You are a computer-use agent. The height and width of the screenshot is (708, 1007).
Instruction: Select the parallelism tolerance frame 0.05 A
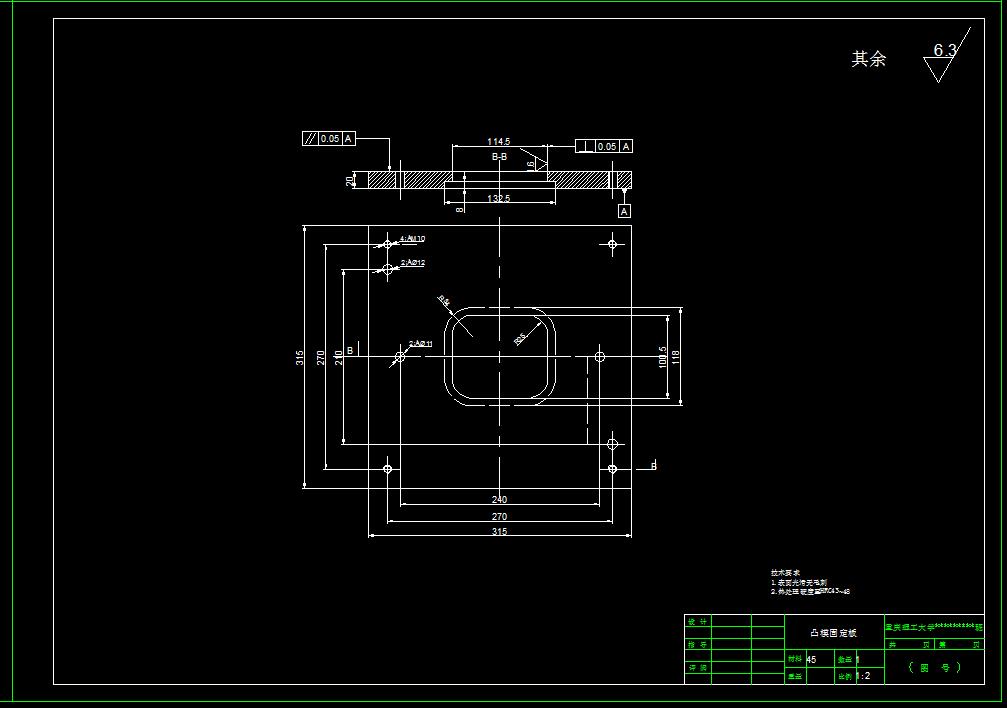328,138
